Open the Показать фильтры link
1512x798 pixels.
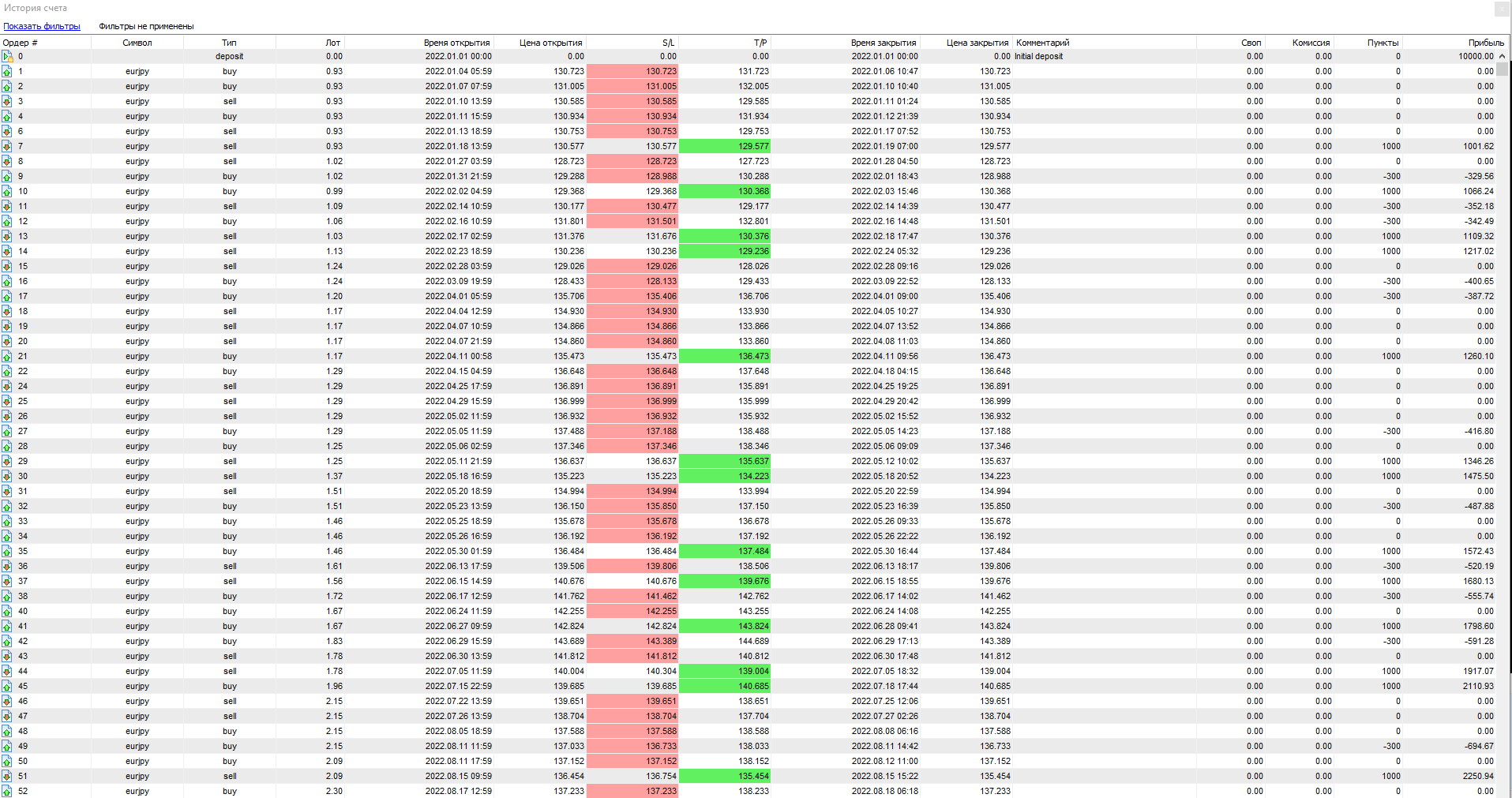(42, 26)
